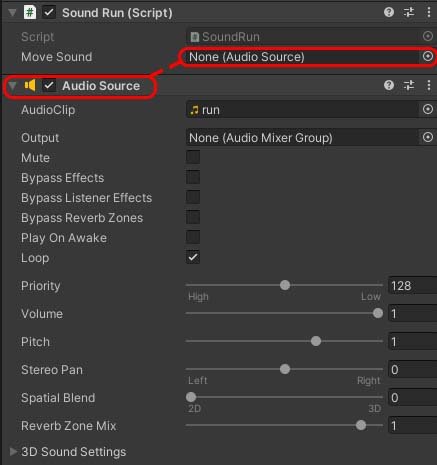437x465 pixels.
Task: Open help for Sound Run script component
Action: coord(389,12)
